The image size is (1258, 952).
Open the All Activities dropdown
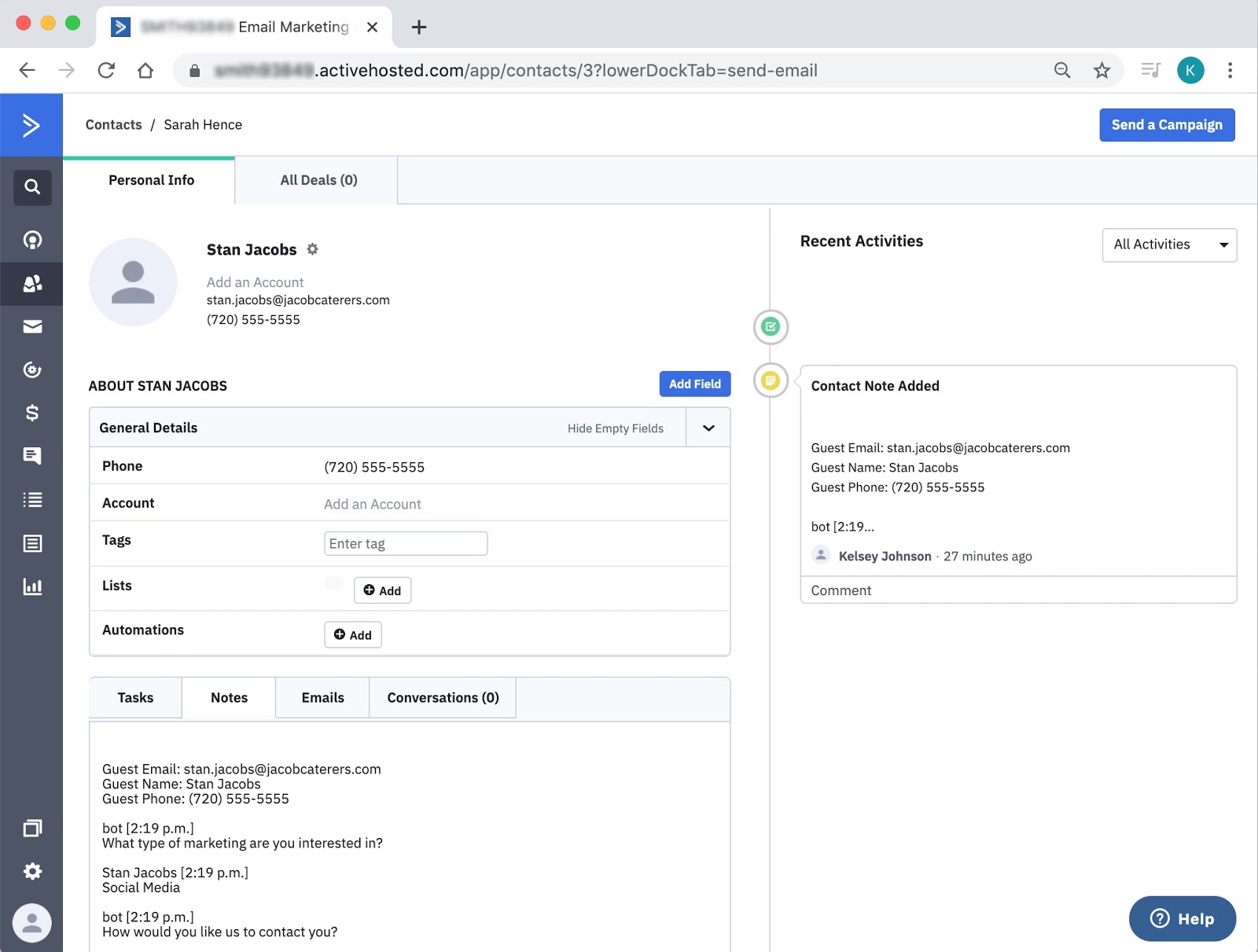point(1169,244)
